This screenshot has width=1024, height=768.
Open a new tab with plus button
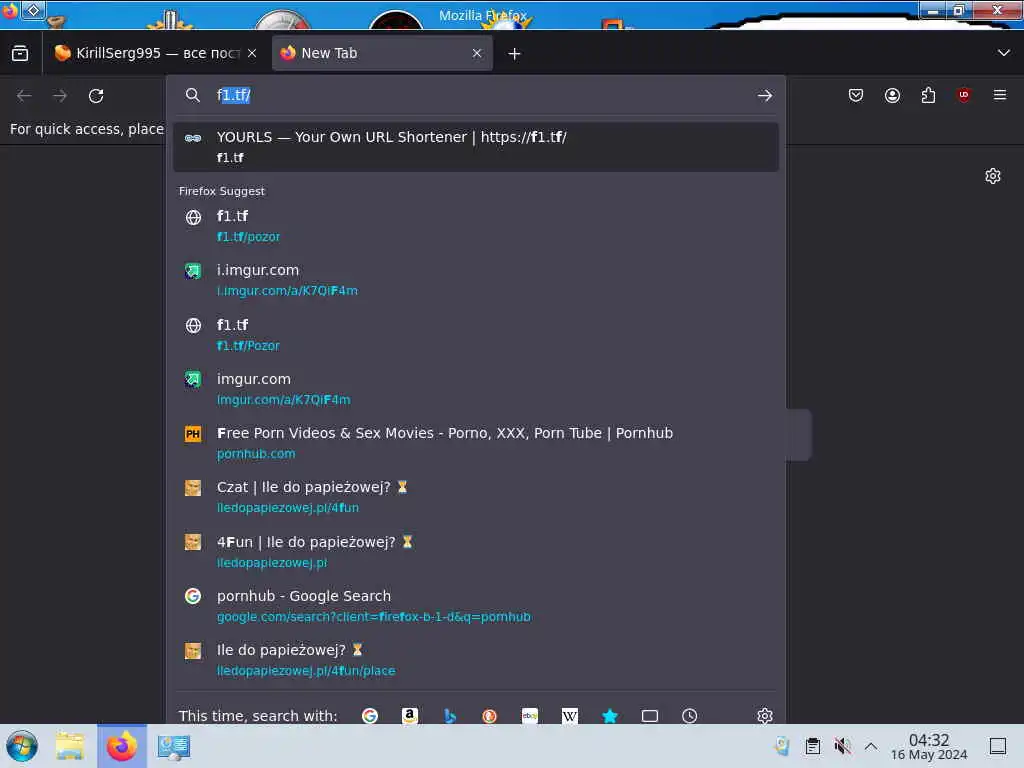tap(515, 54)
